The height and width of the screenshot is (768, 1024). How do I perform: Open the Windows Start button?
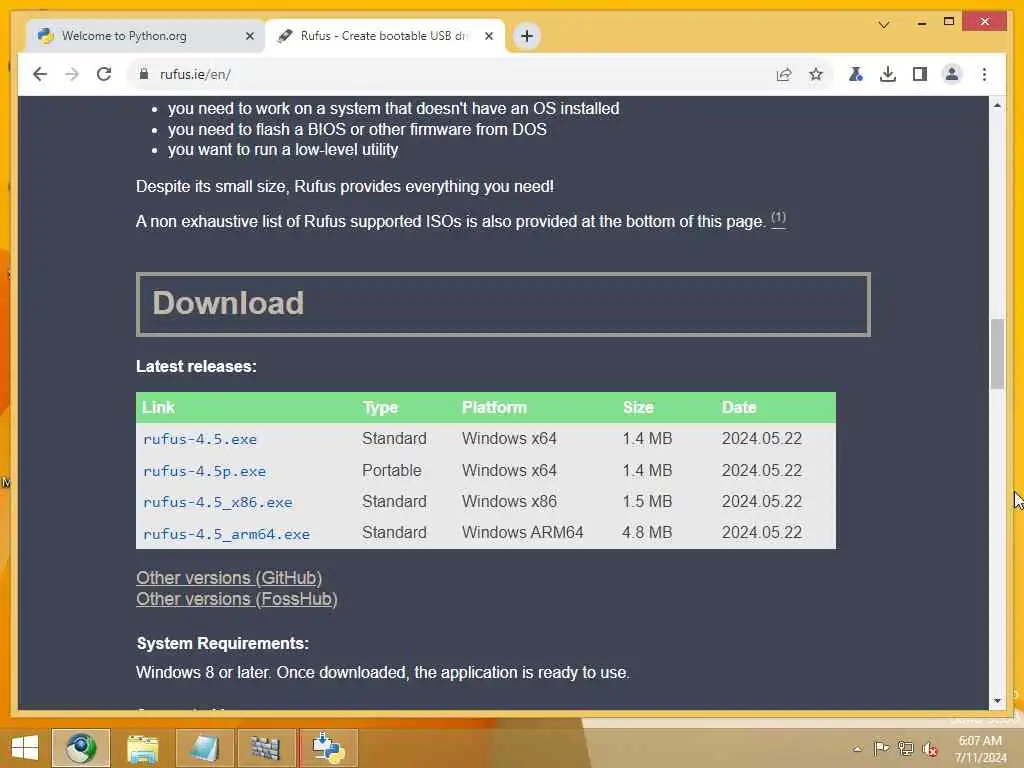25,748
